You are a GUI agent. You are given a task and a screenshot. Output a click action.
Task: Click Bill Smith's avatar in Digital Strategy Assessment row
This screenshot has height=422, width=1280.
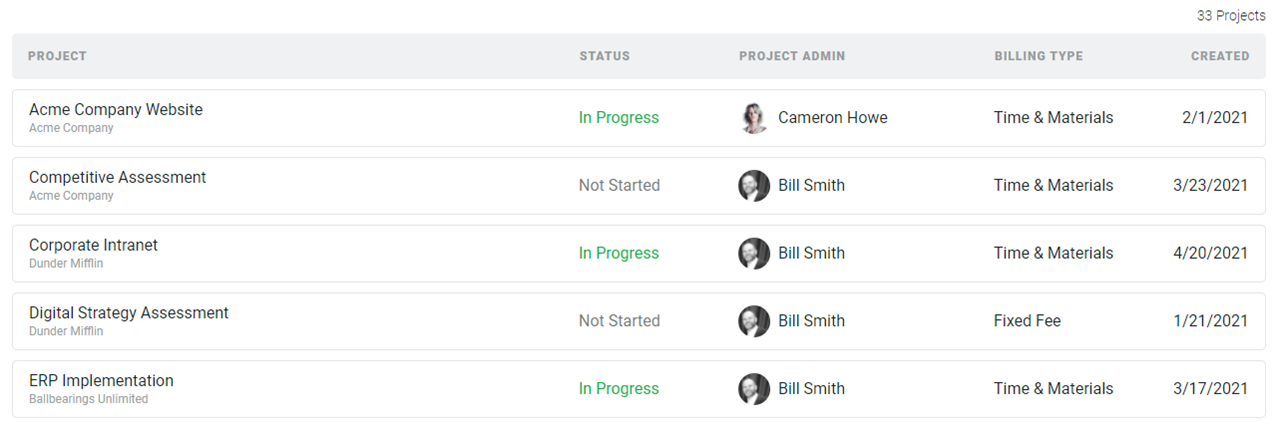(754, 321)
